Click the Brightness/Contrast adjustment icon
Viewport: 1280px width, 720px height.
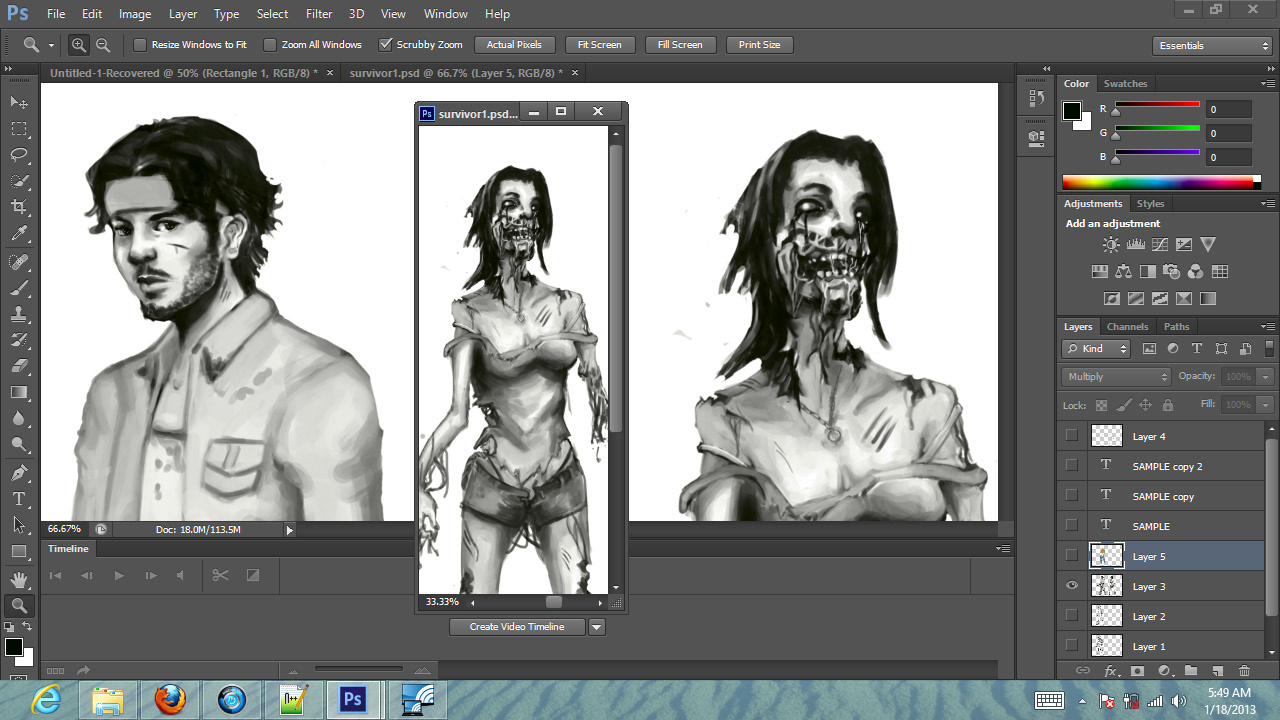[1111, 245]
